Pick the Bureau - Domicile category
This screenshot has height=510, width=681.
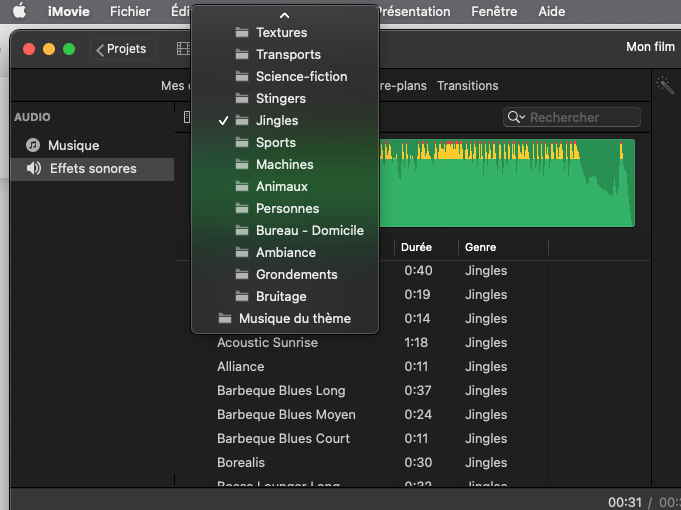pyautogui.click(x=309, y=231)
